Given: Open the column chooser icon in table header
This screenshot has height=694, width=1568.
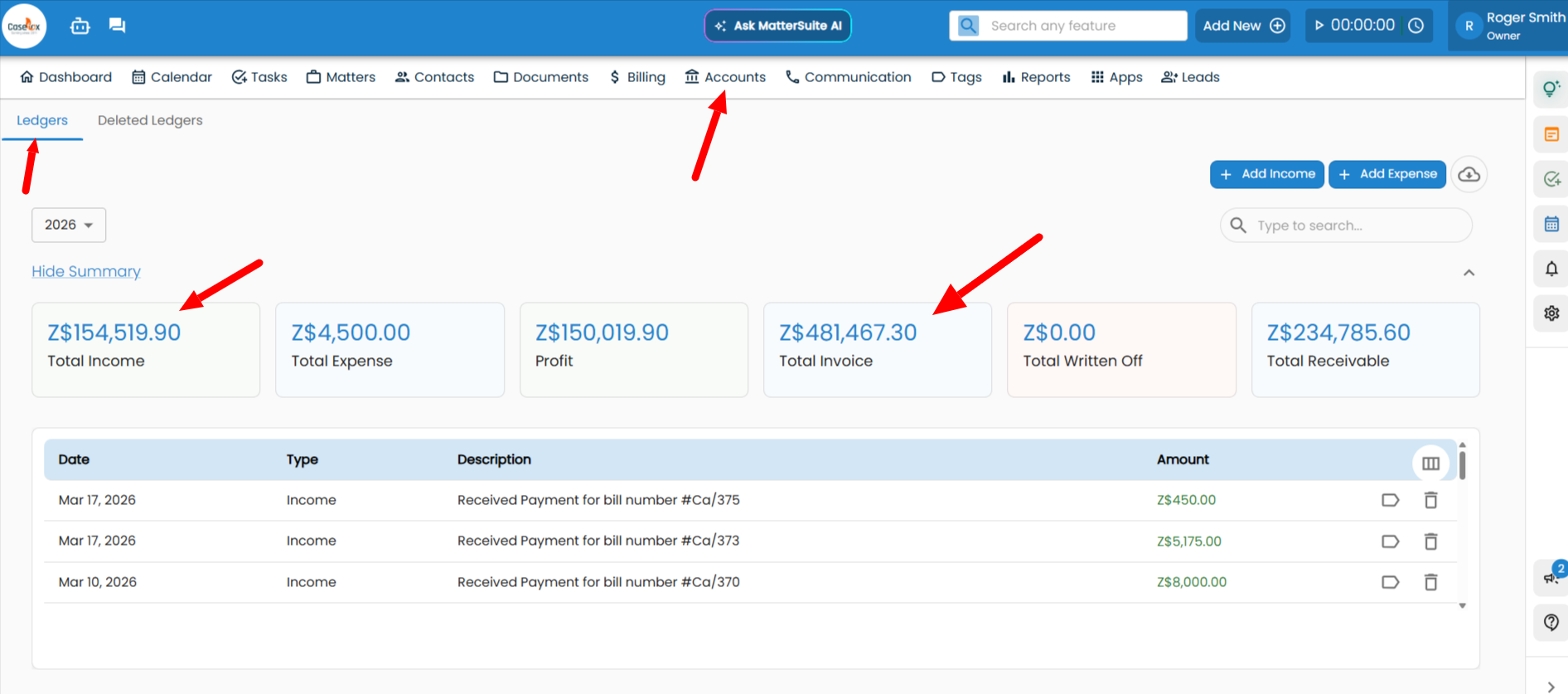Looking at the screenshot, I should 1430,463.
